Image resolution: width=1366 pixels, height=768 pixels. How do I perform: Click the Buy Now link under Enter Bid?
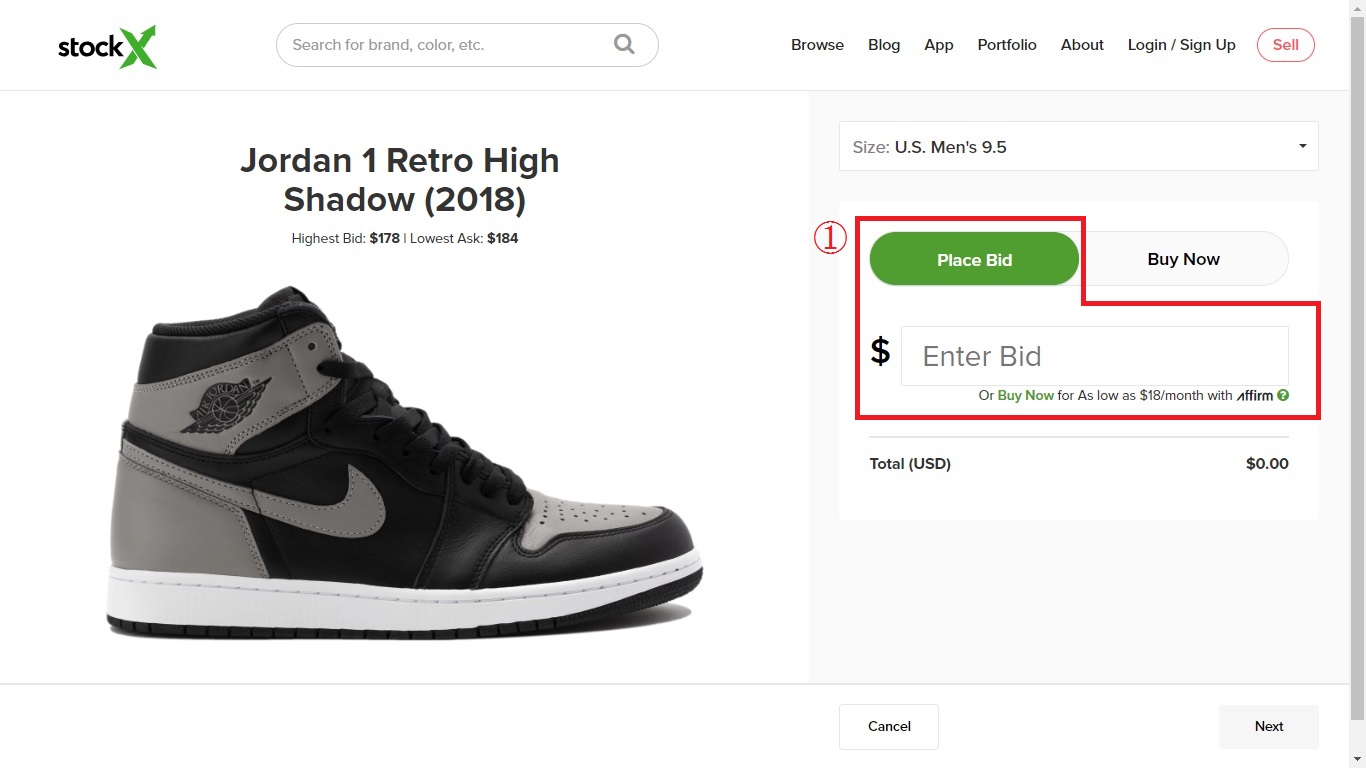click(x=1025, y=395)
